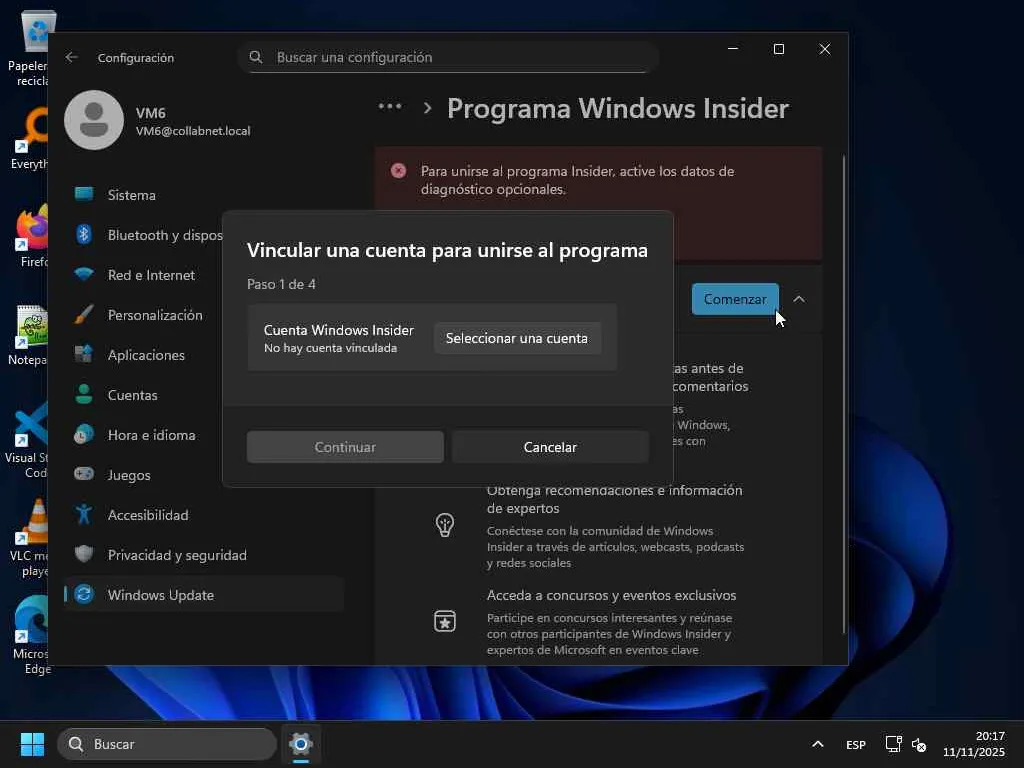Click the Personalización brush icon

(84, 315)
